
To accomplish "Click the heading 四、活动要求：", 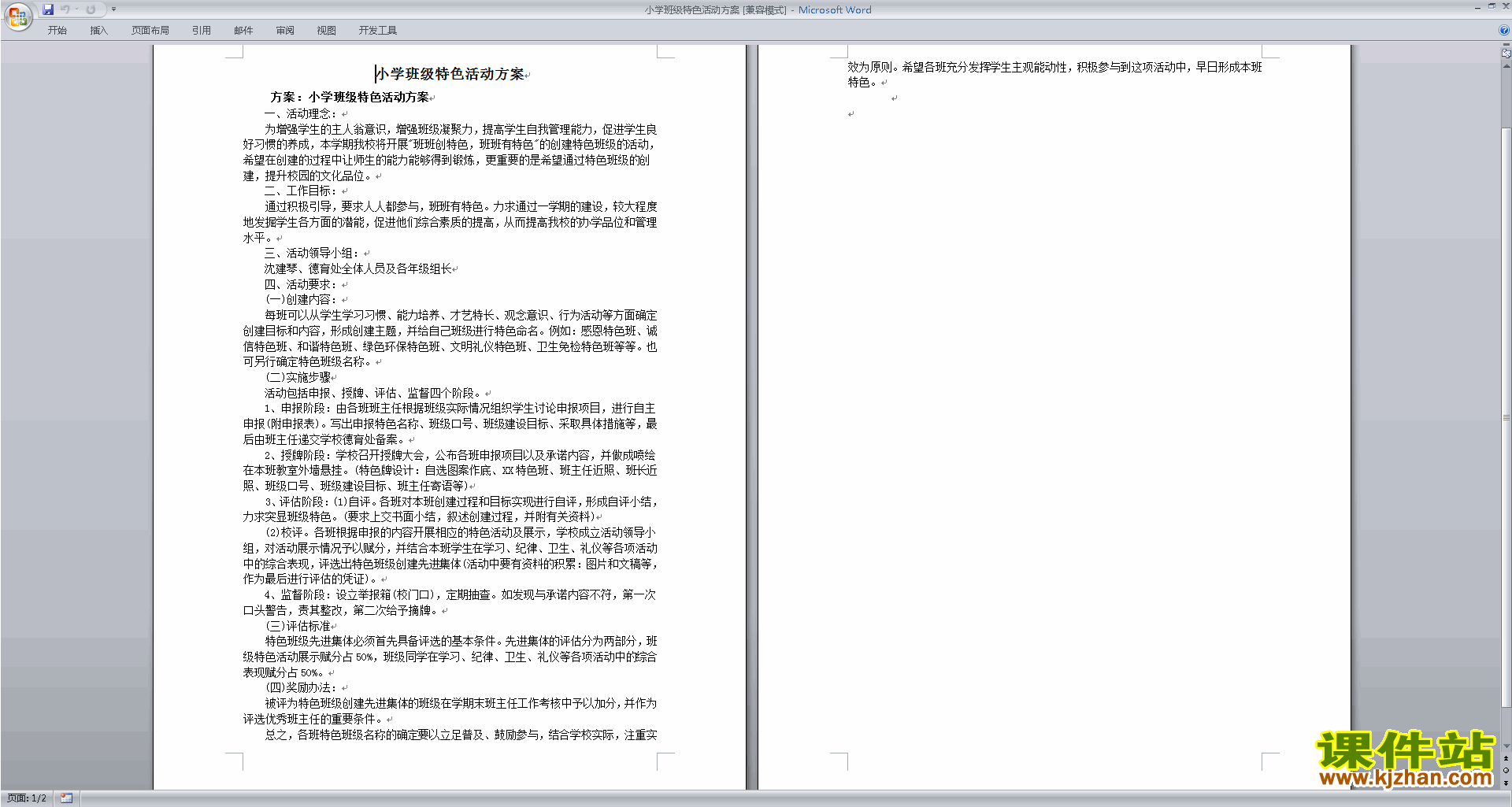I will click(301, 284).
